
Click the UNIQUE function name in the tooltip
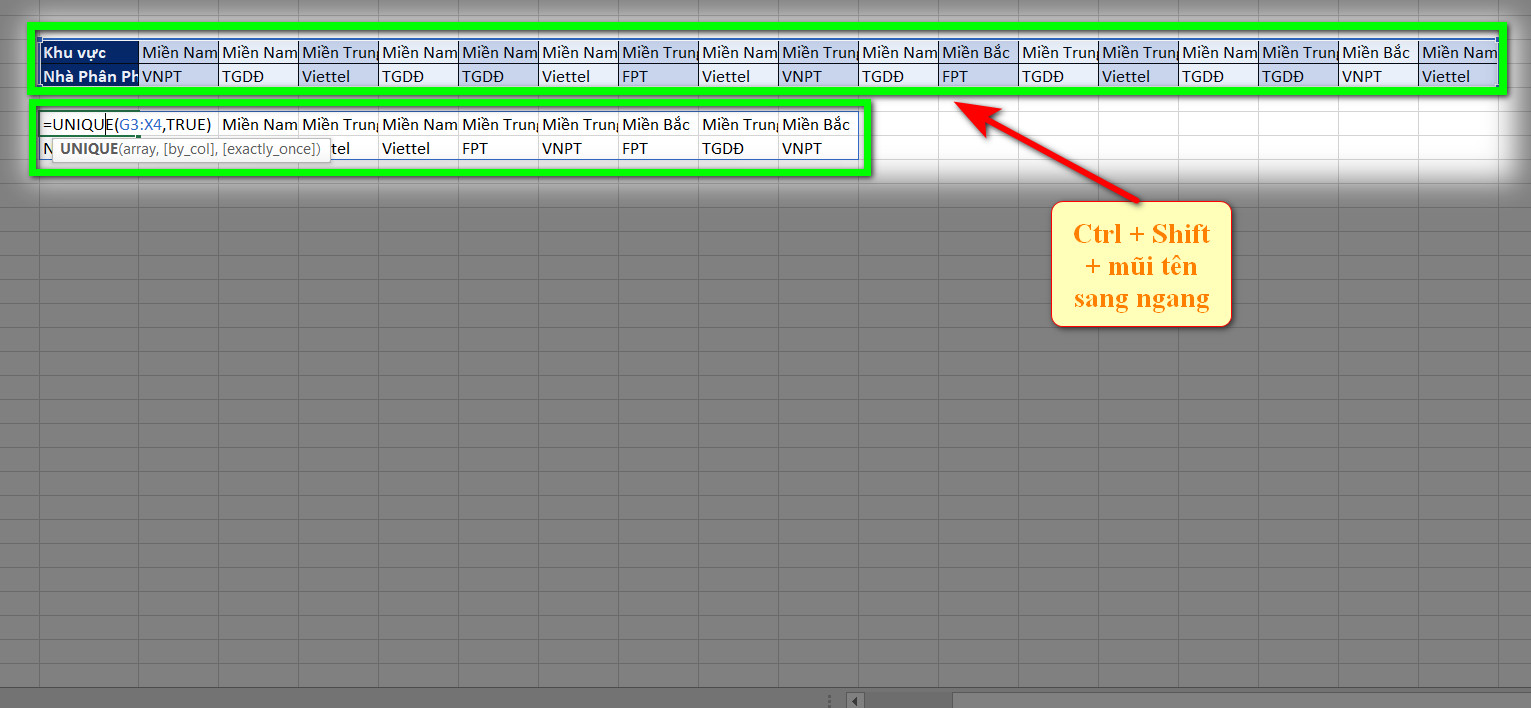pos(88,148)
